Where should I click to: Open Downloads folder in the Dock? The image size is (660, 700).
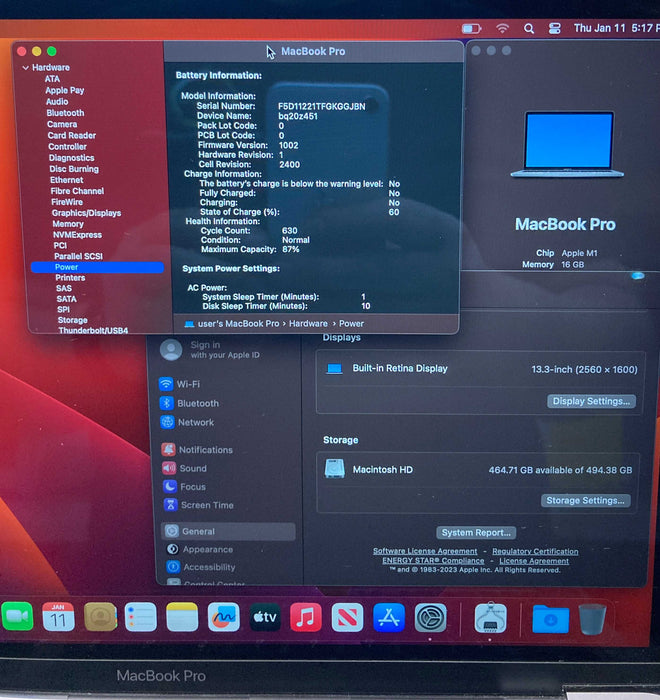(550, 618)
